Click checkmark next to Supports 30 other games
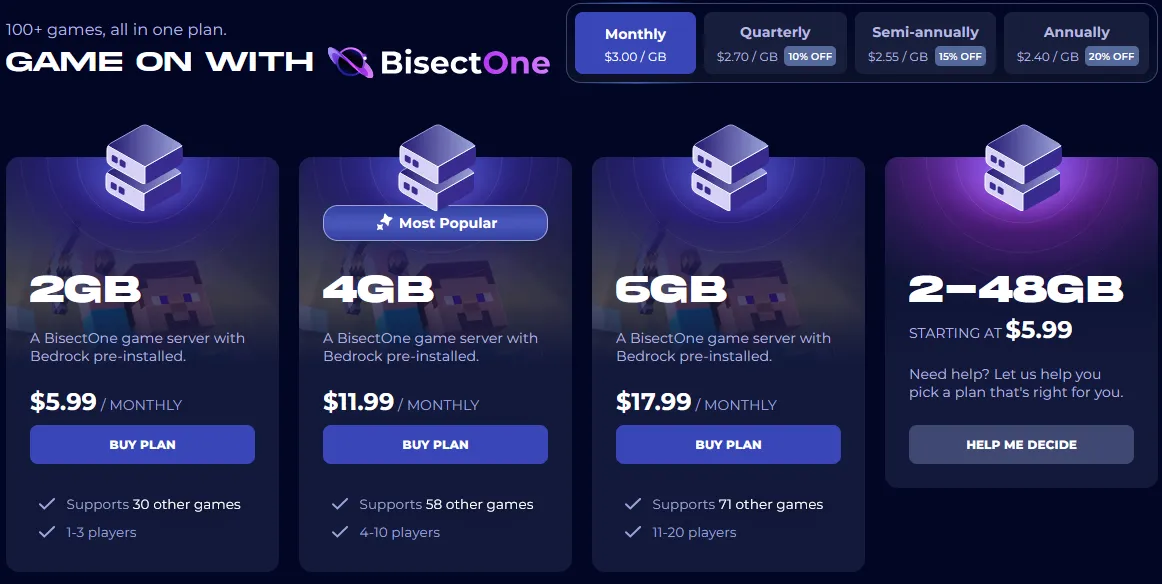This screenshot has width=1162, height=584. pos(46,504)
